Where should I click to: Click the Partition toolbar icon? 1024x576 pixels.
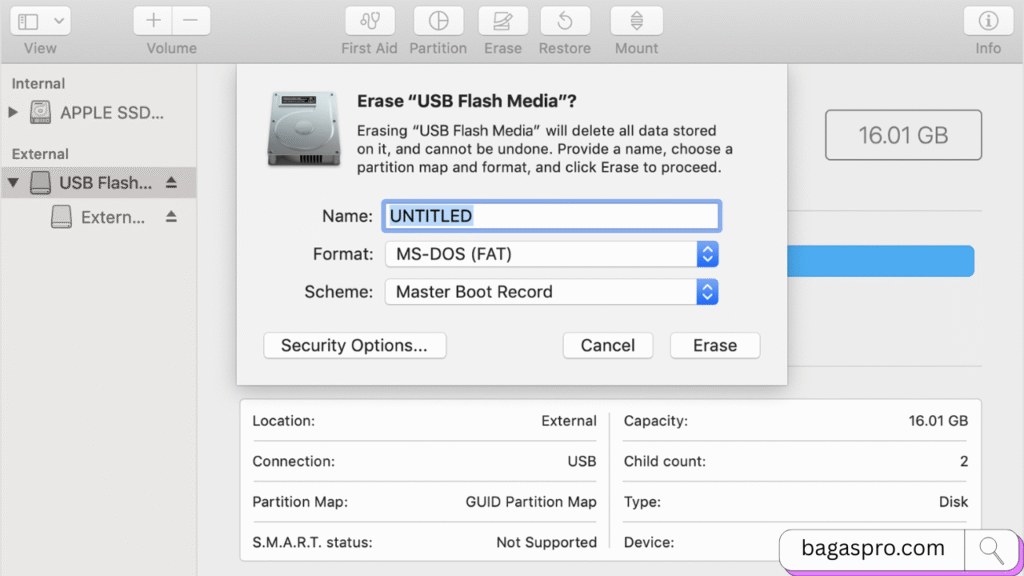click(x=438, y=21)
